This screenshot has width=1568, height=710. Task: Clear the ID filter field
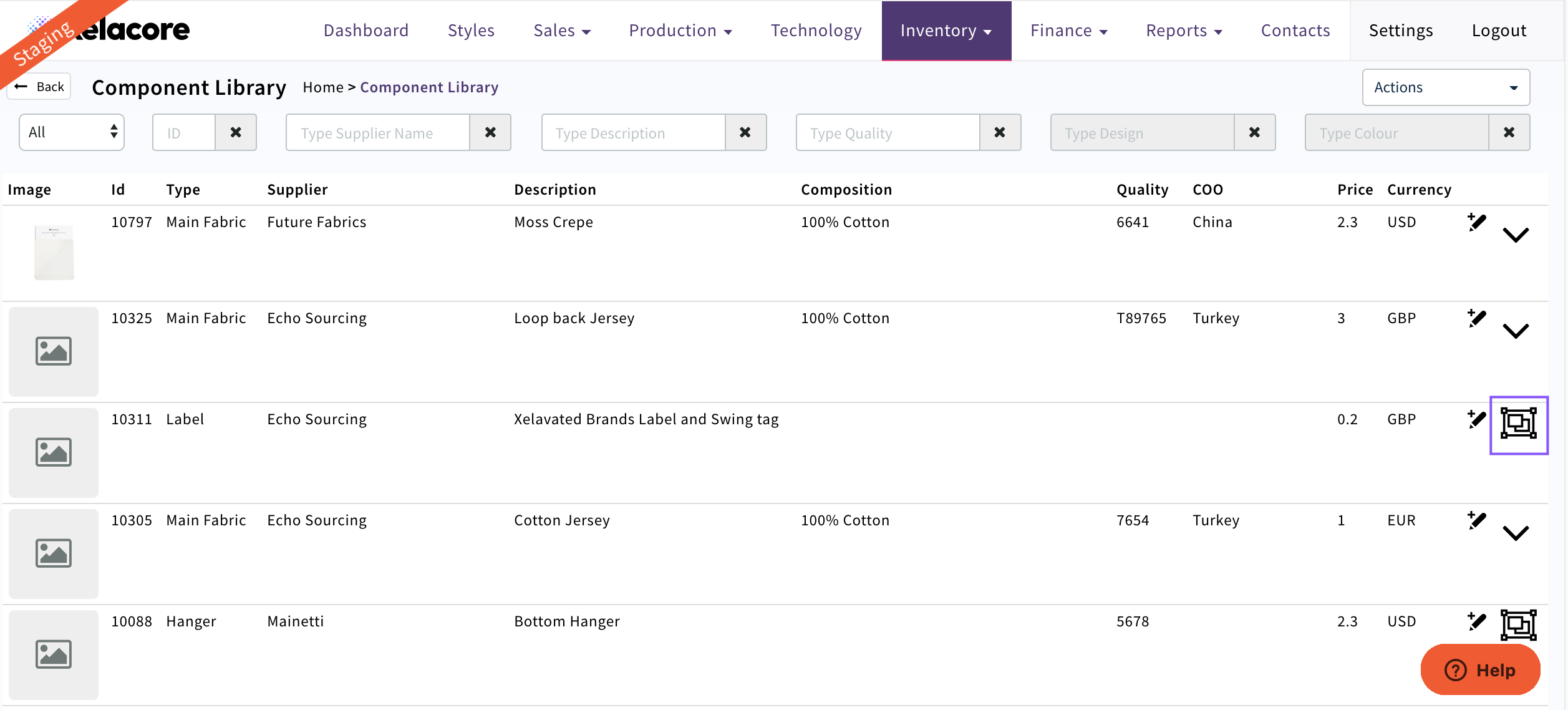tap(236, 132)
